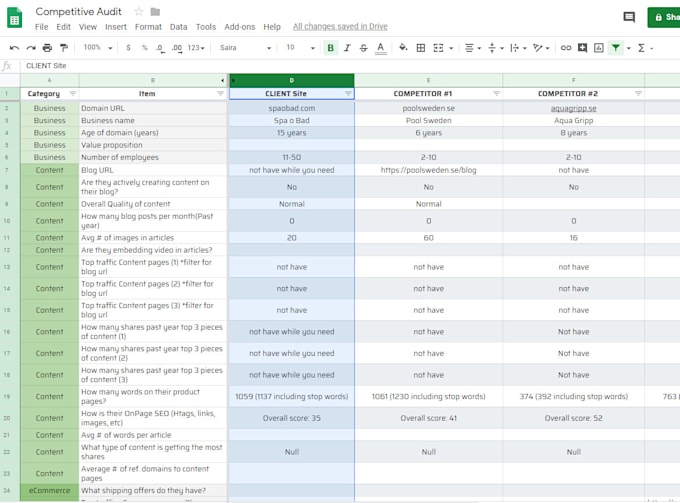Screen dimensions: 680x503
Task: Click the undo arrow icon
Action: point(14,48)
